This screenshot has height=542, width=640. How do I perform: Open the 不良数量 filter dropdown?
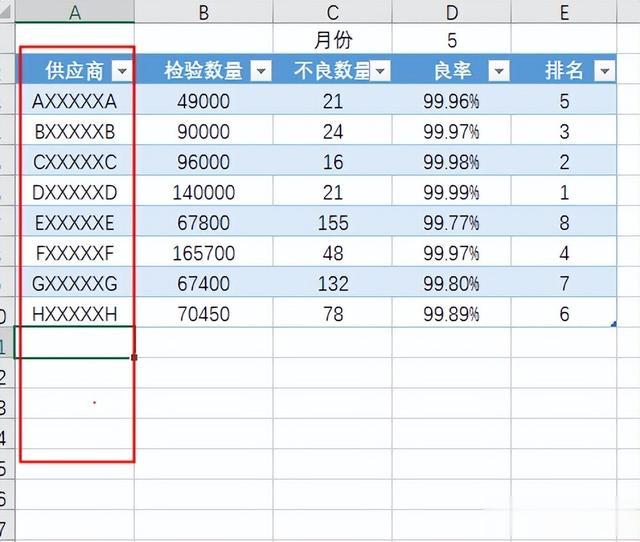[380, 71]
